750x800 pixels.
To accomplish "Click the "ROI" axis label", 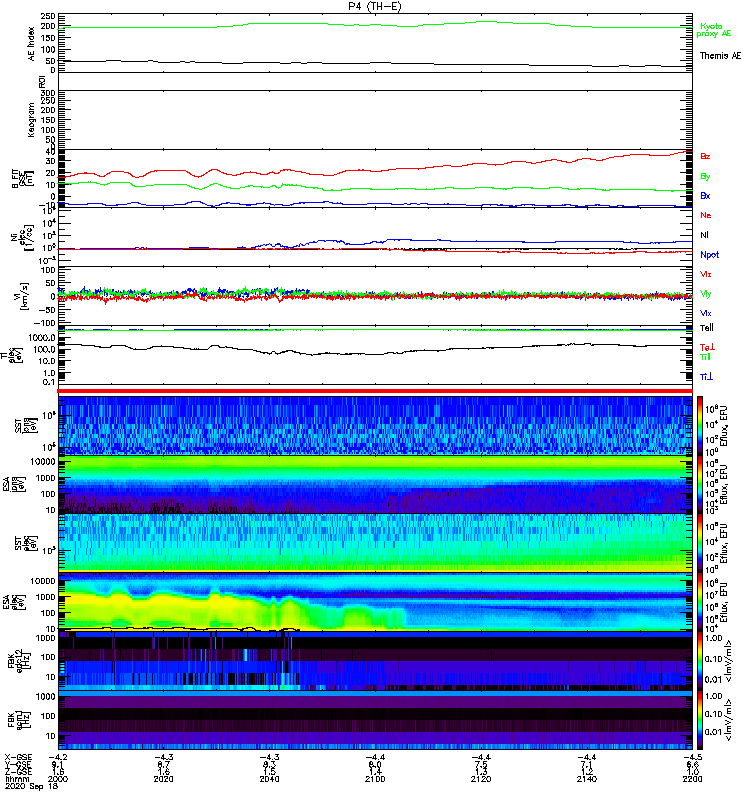I will [x=42, y=82].
